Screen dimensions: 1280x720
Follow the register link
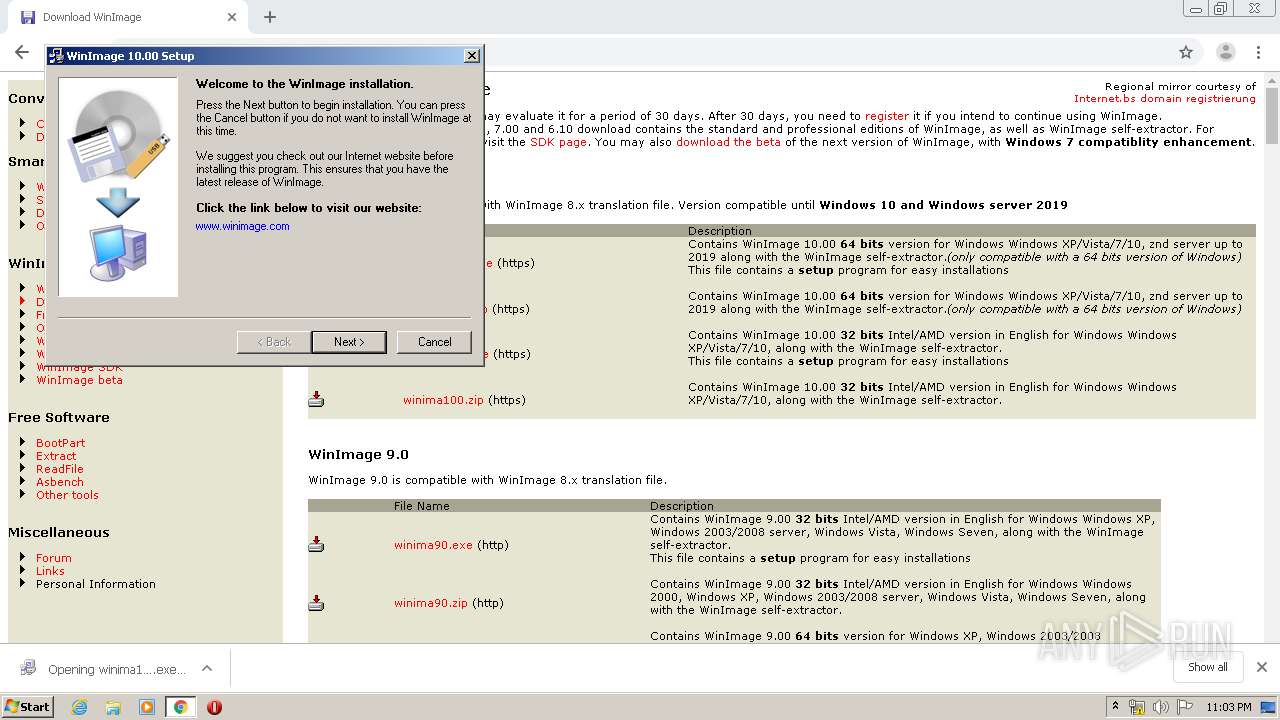887,116
